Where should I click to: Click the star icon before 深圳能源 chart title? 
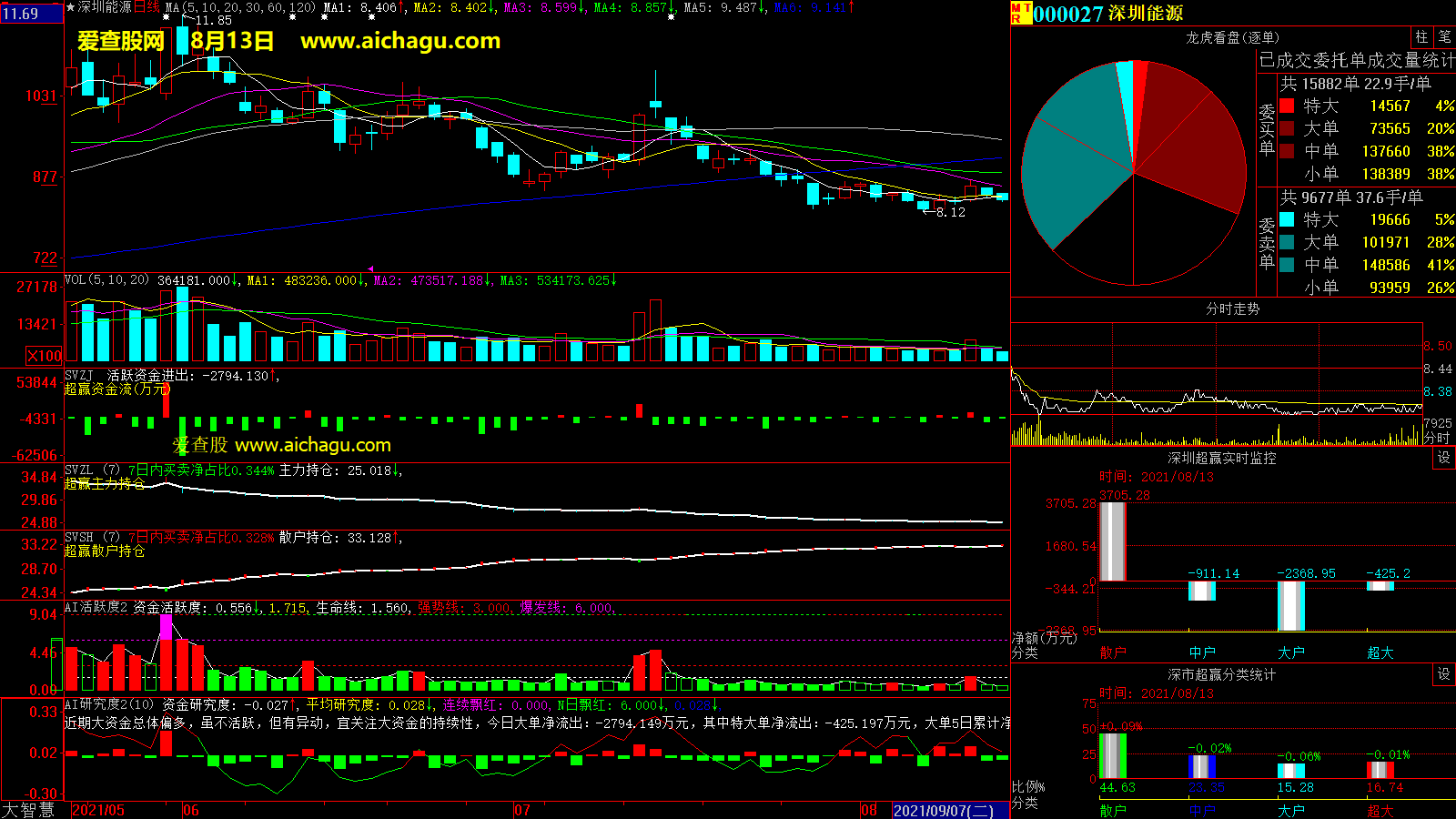point(71,7)
